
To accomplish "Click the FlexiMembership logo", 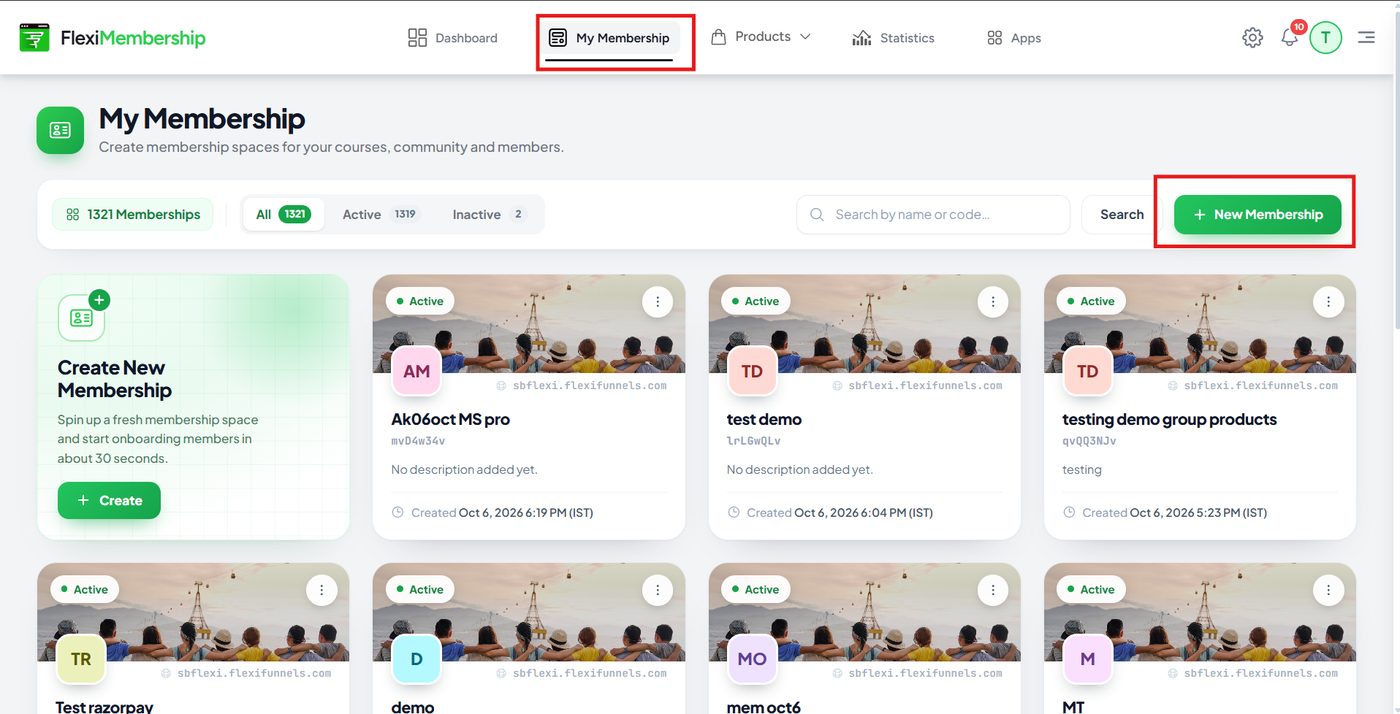I will point(112,38).
